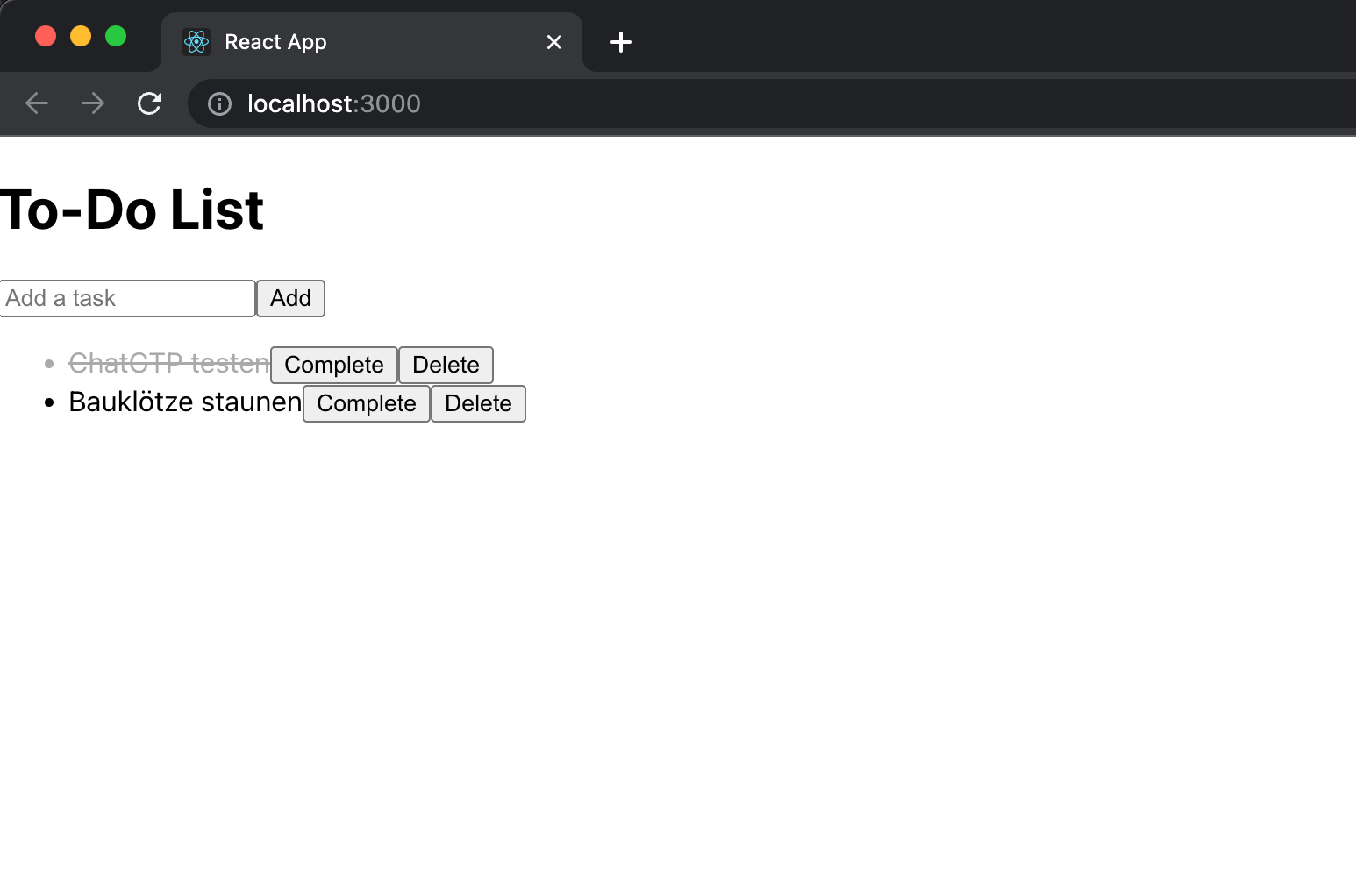Screen dimensions: 1356x896
Task: Delete the 'Bauklötze staunen' task
Action: [478, 403]
